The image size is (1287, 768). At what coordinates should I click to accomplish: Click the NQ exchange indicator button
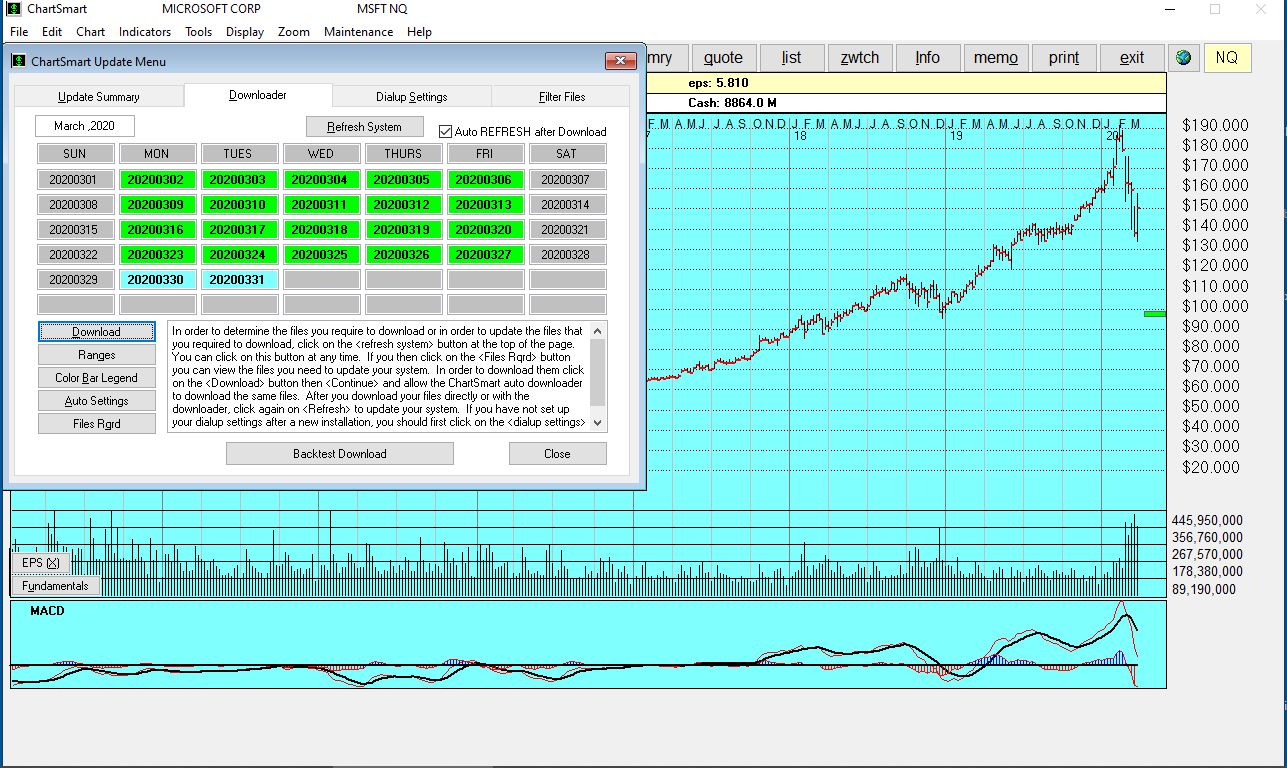click(x=1227, y=58)
